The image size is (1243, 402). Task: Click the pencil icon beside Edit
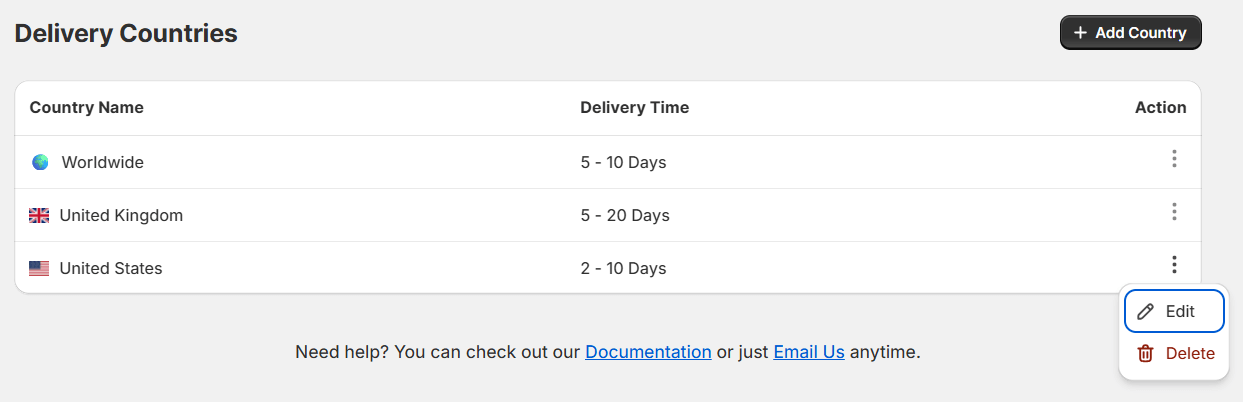click(x=1146, y=311)
